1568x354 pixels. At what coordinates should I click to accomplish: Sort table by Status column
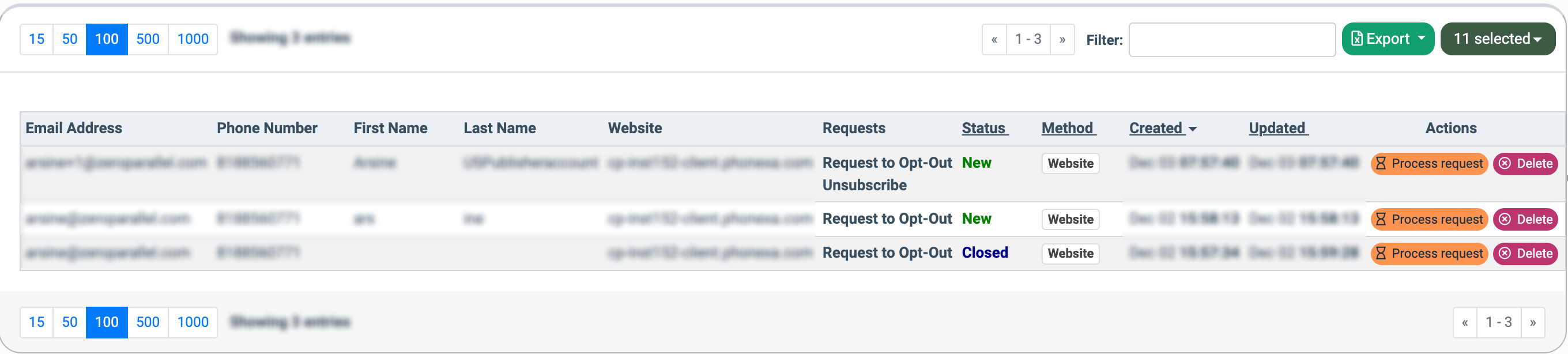coord(983,129)
